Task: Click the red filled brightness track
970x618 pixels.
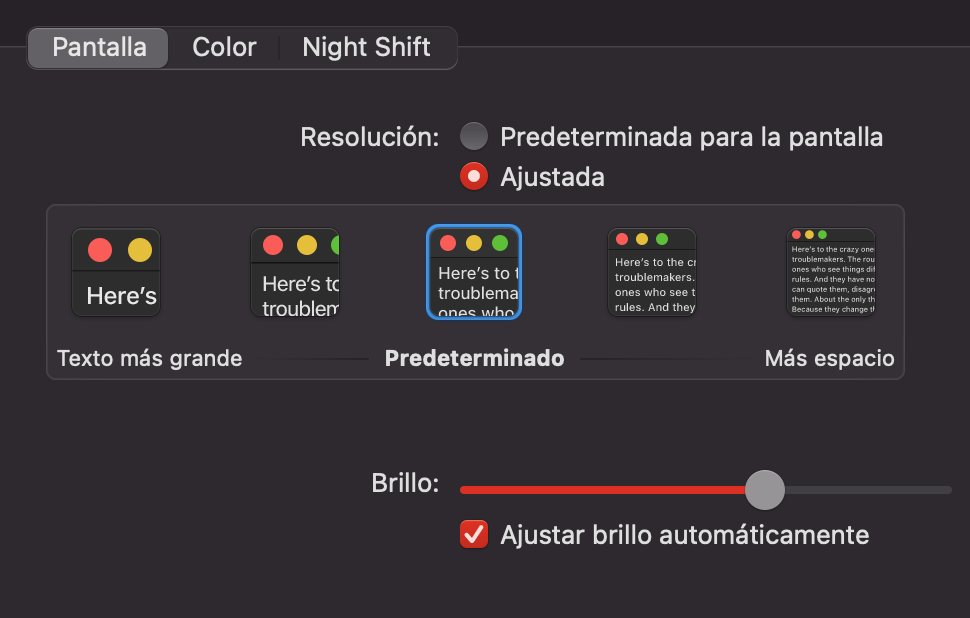Action: 600,490
